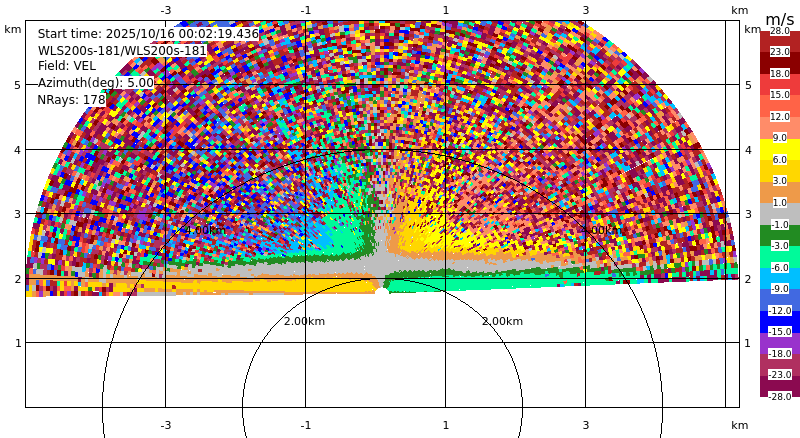The height and width of the screenshot is (438, 800).
Task: Click the 'Field: VEL' label
Action: [67, 66]
